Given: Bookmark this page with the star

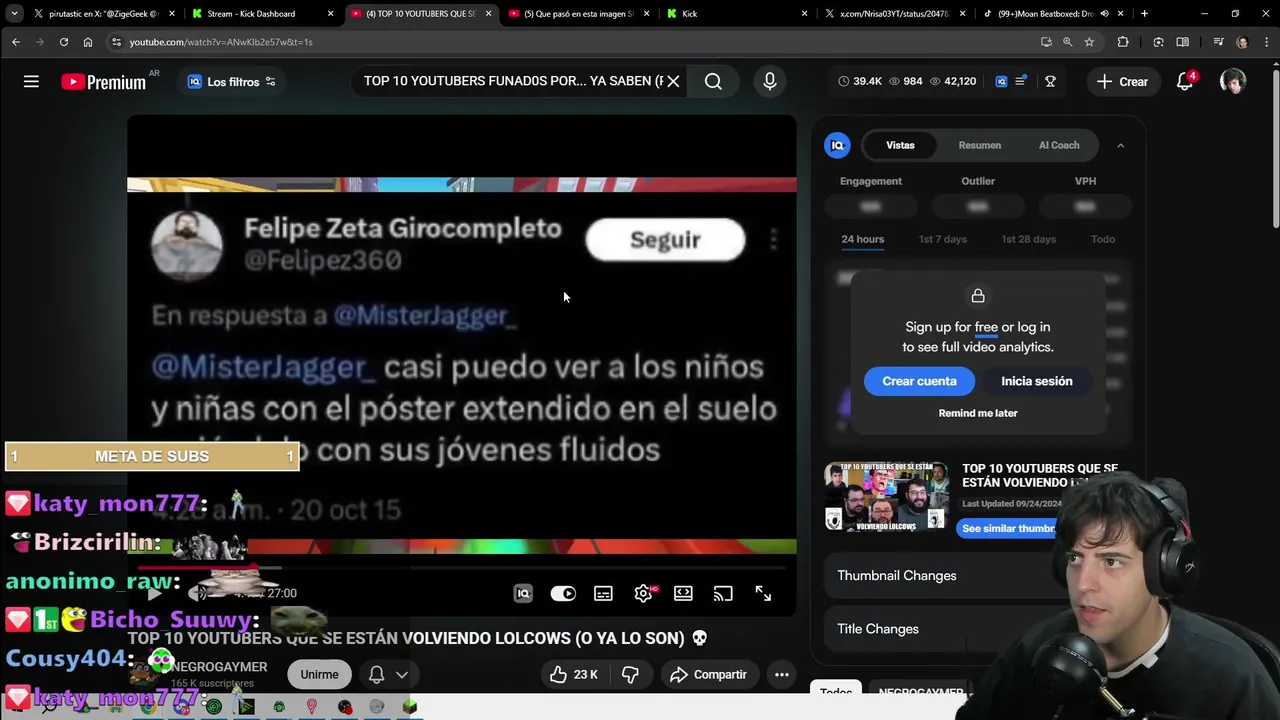Looking at the screenshot, I should click(1089, 42).
